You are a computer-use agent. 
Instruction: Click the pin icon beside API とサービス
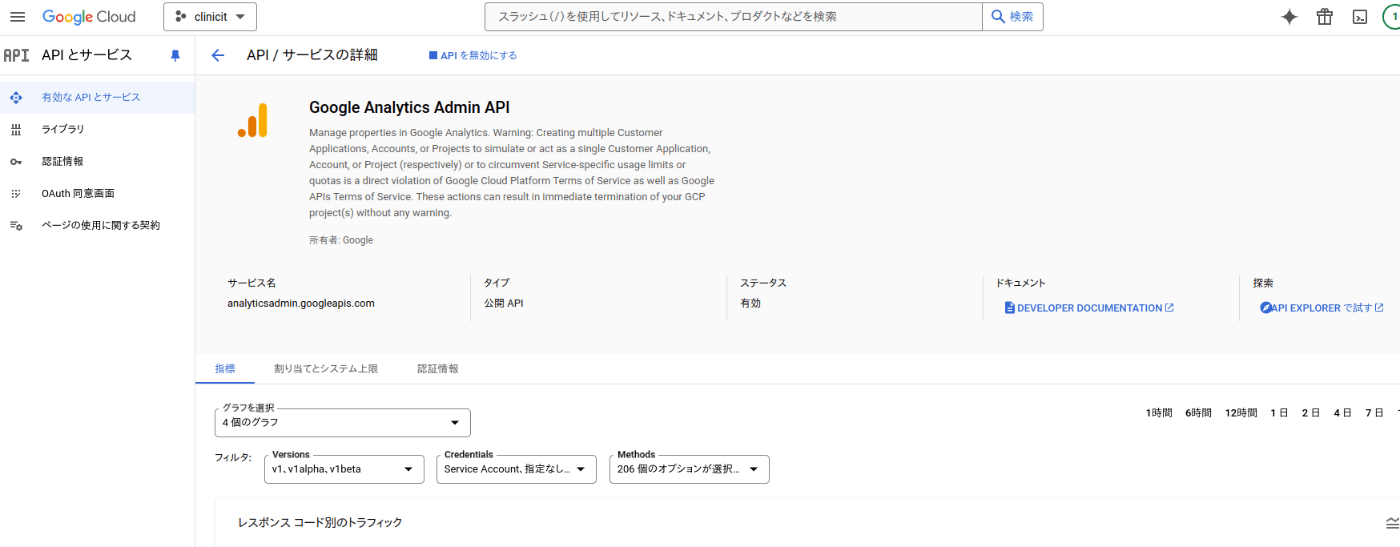point(176,56)
